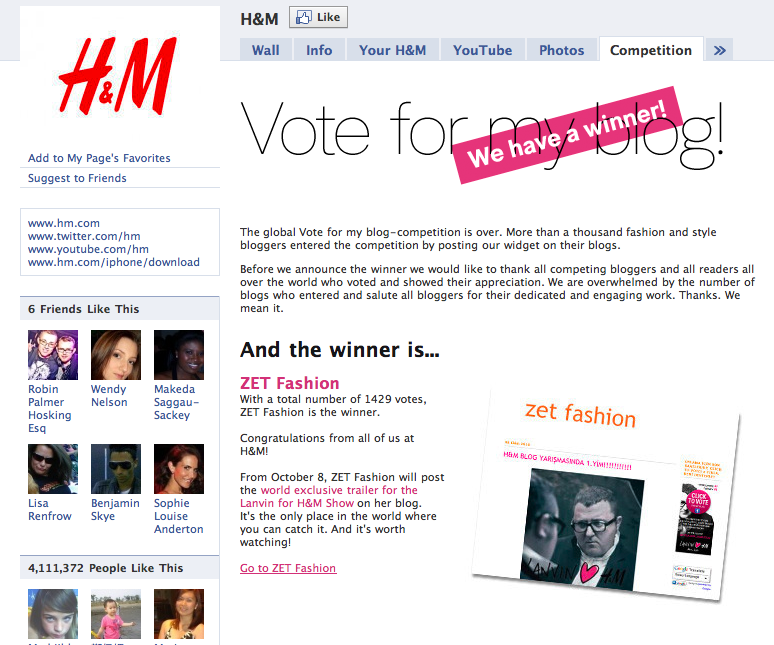Follow the Go to ZET Fashion link
Image resolution: width=774 pixels, height=645 pixels.
tap(288, 568)
